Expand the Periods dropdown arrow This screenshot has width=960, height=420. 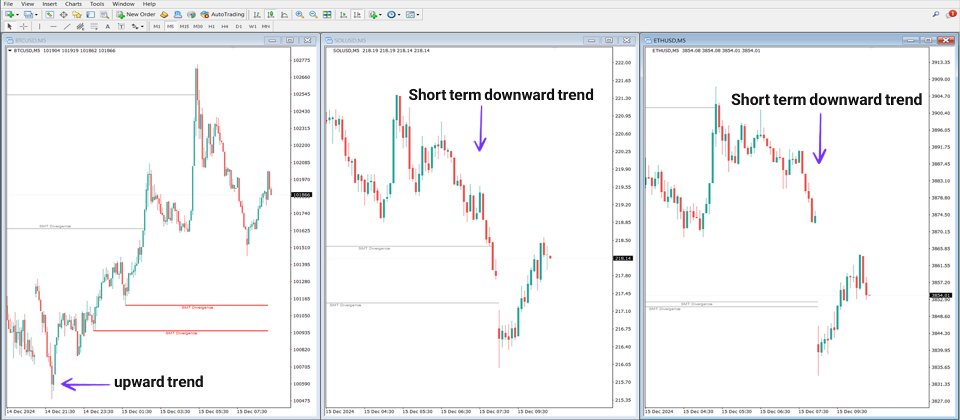tap(399, 14)
